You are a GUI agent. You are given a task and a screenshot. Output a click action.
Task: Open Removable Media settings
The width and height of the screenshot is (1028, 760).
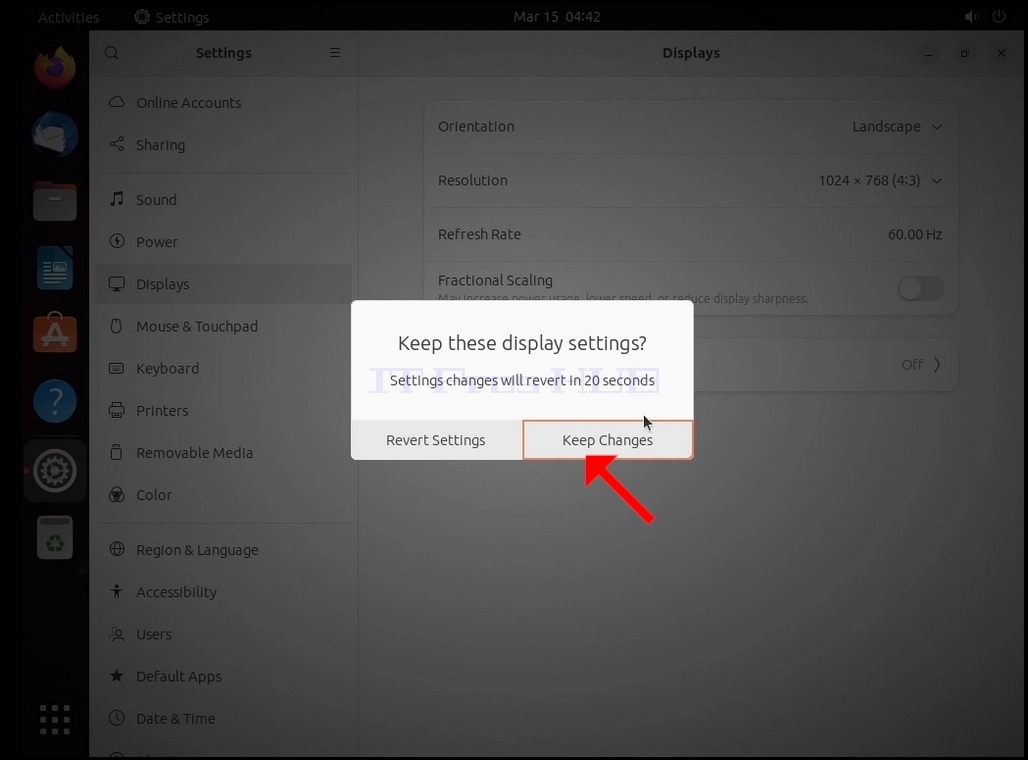pyautogui.click(x=224, y=452)
